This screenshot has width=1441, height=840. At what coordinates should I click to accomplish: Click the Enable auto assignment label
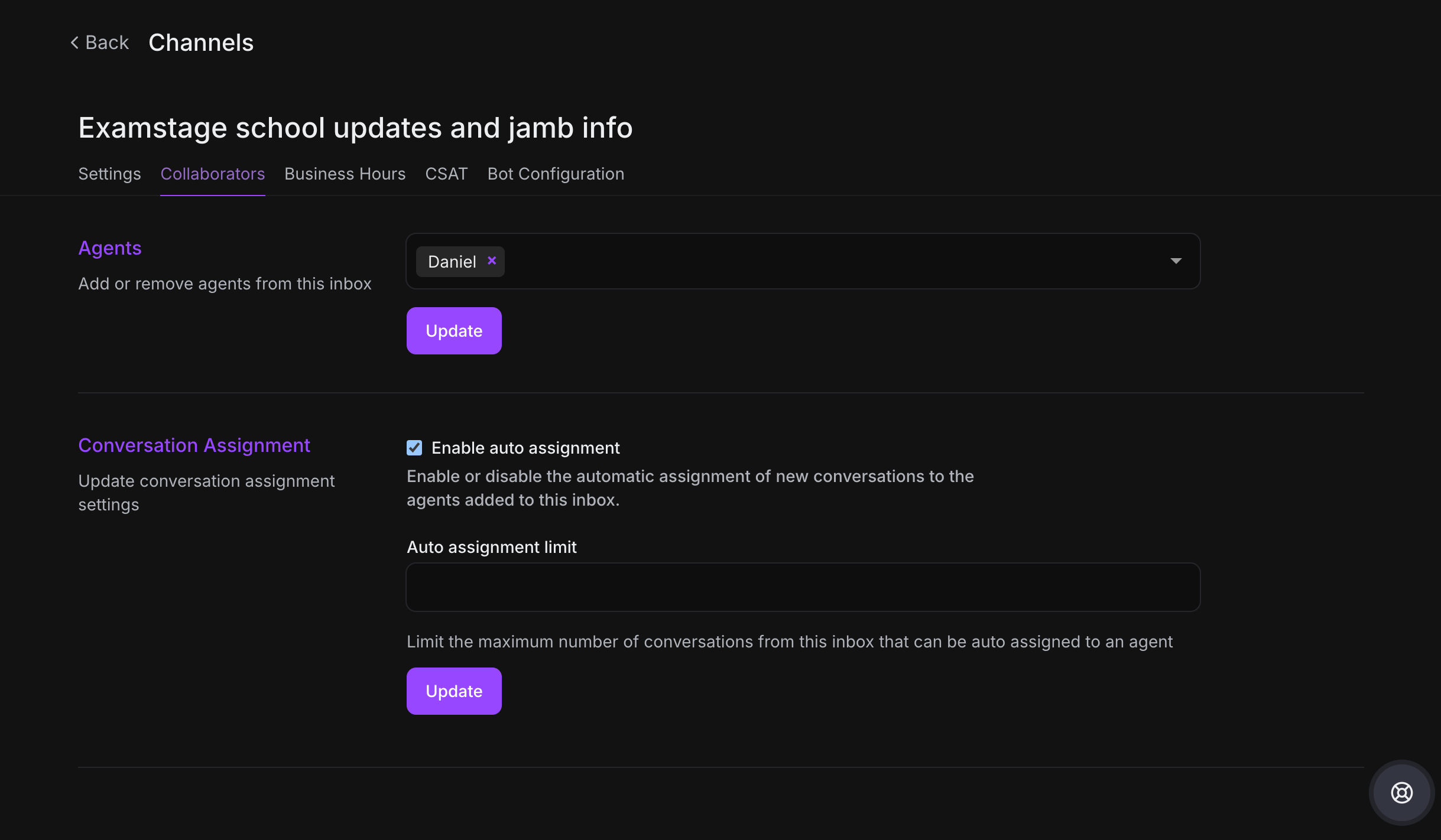(x=525, y=448)
